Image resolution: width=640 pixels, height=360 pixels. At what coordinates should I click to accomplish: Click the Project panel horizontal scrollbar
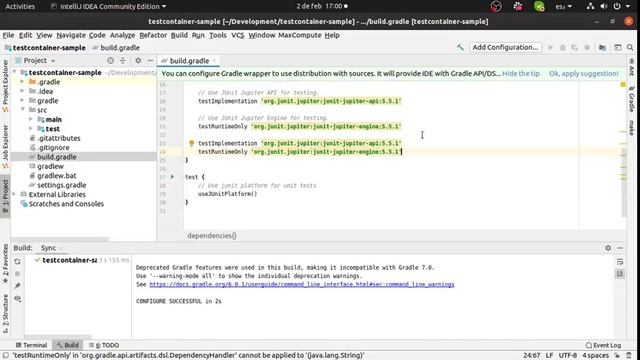coord(60,239)
